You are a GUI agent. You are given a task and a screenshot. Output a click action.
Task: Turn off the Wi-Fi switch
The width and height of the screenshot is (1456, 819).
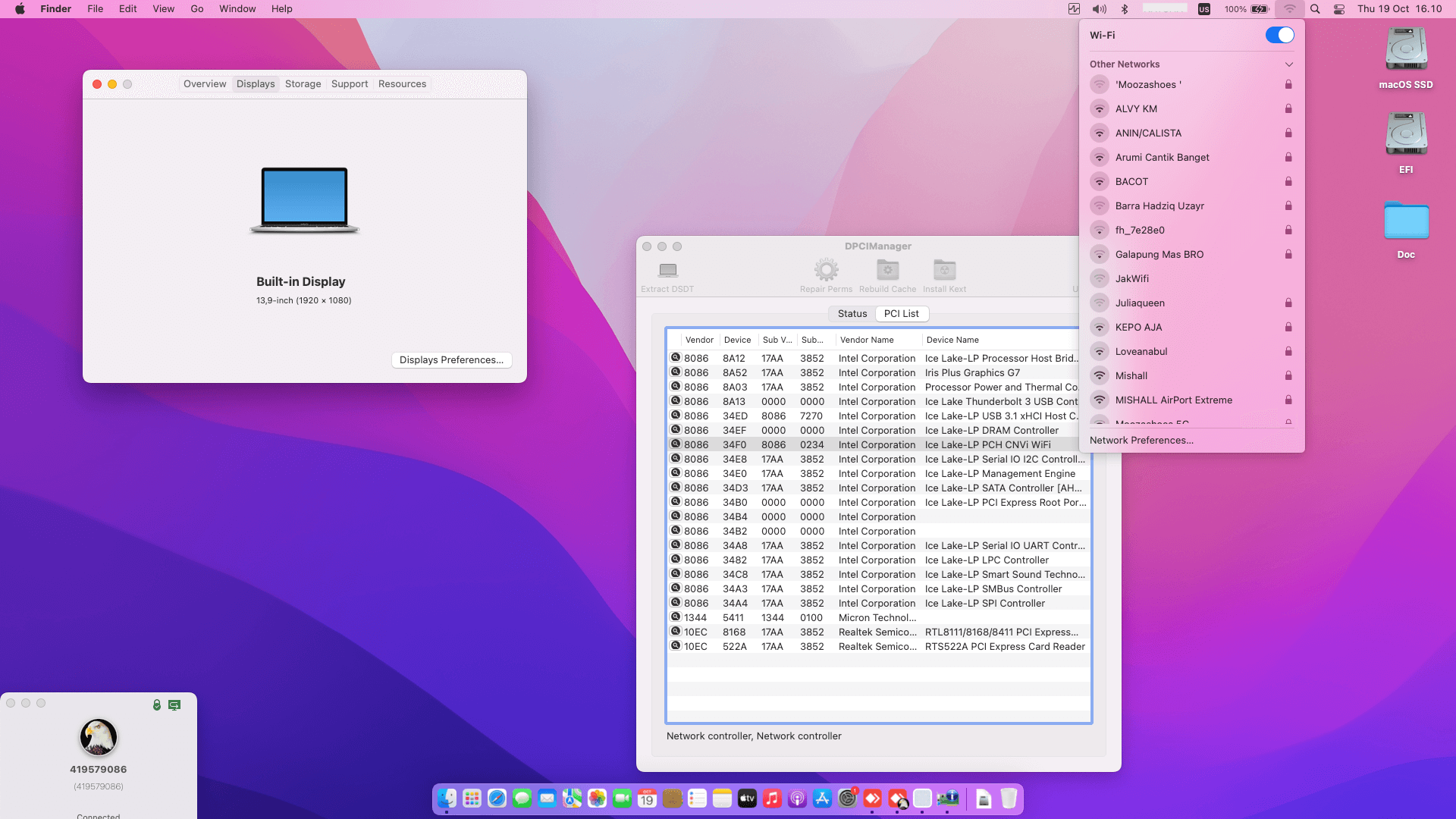pos(1279,35)
